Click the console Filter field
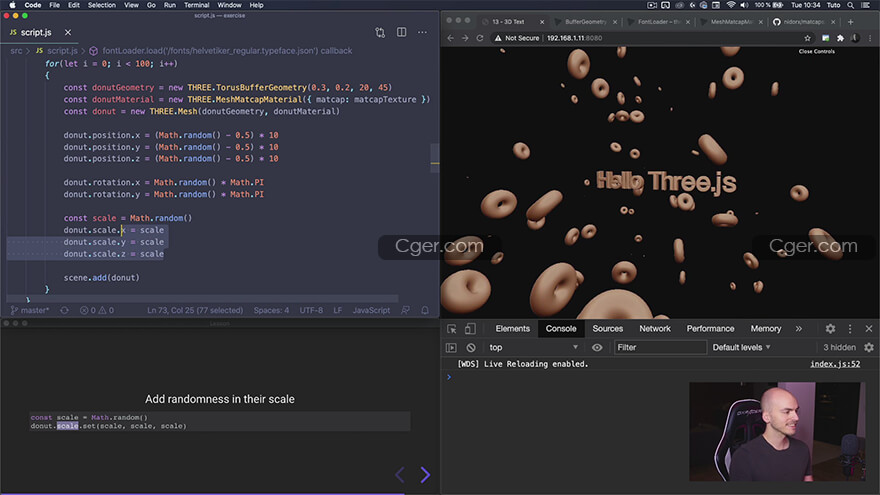The image size is (880, 495). [x=660, y=347]
